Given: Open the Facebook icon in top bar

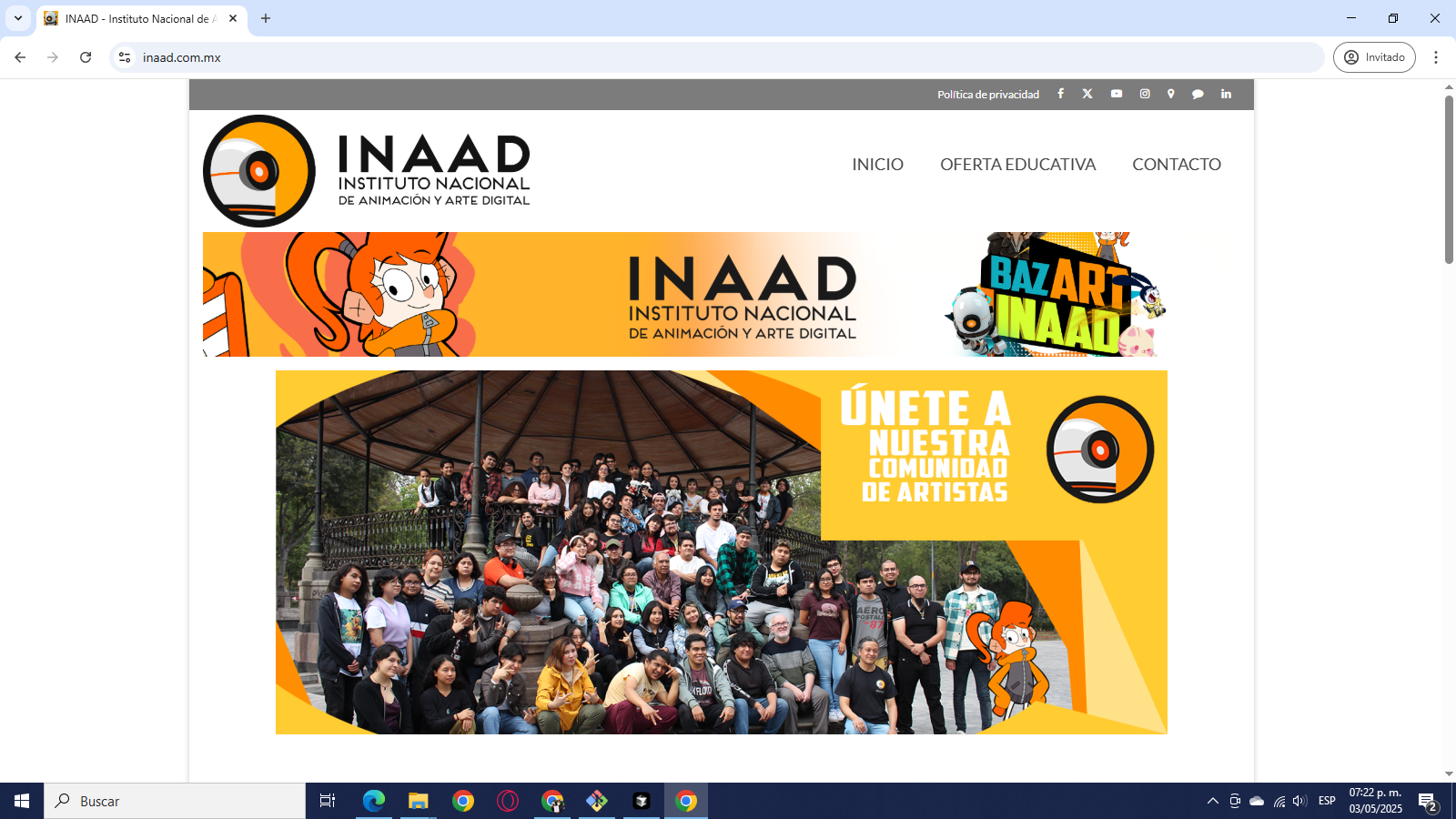Looking at the screenshot, I should [x=1060, y=94].
